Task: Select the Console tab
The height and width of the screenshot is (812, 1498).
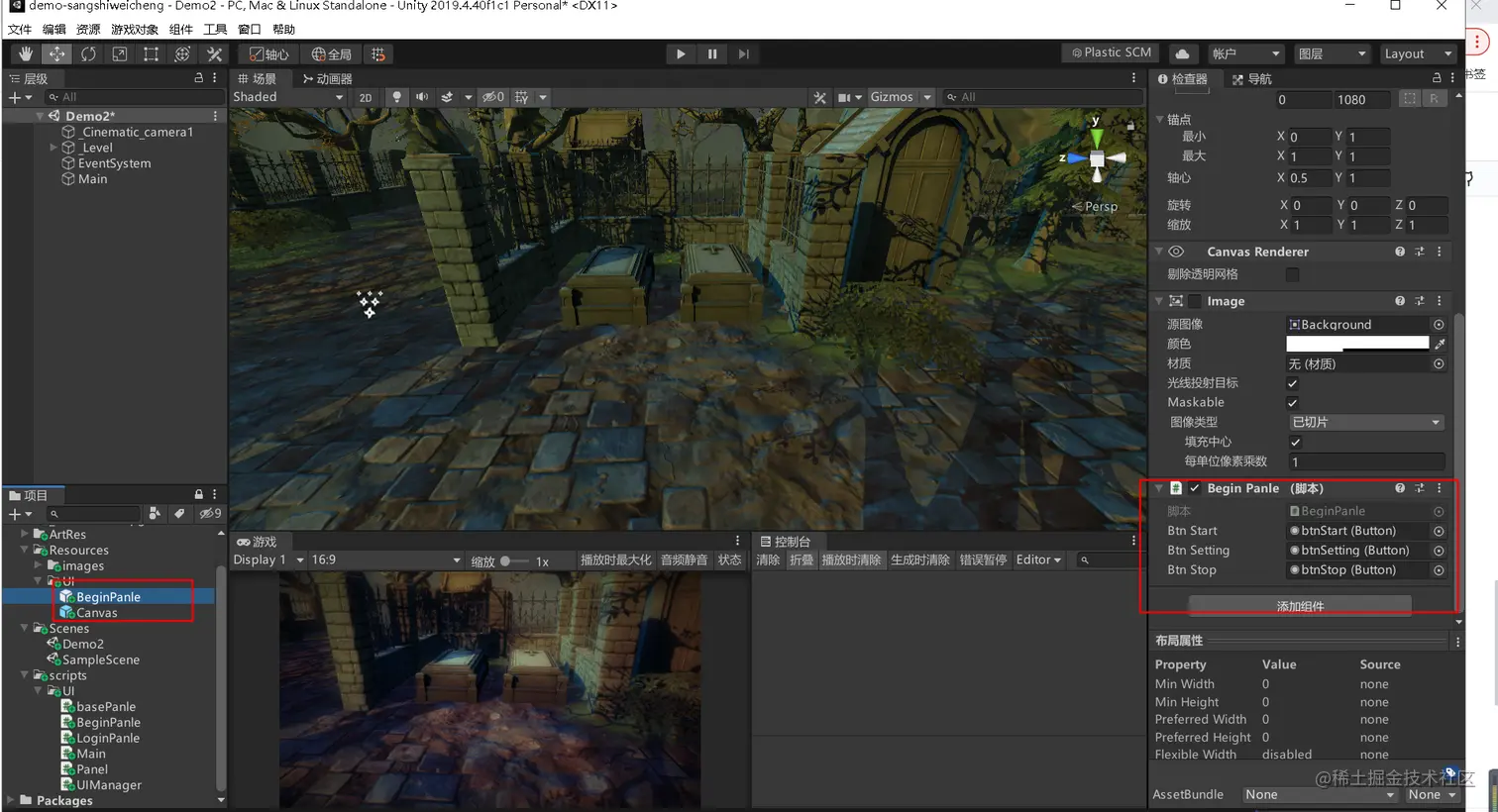Action: tap(785, 542)
